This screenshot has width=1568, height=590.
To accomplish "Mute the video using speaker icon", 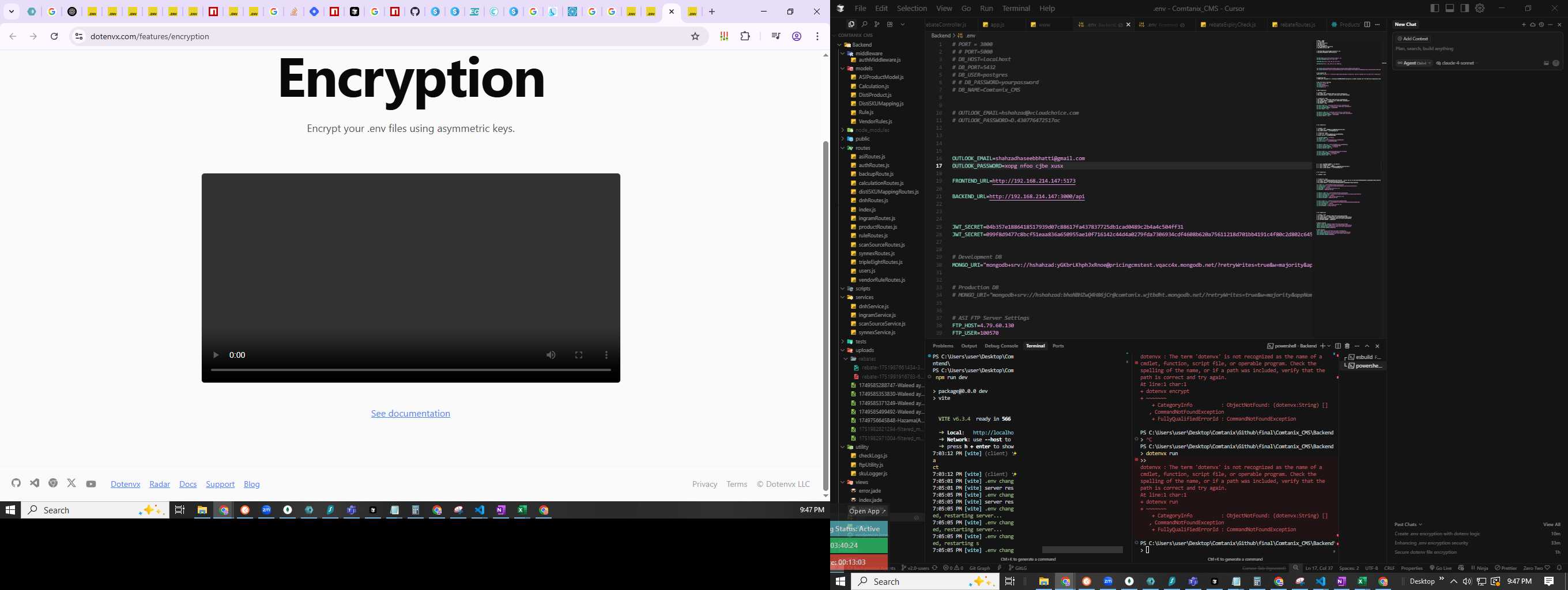I will pyautogui.click(x=551, y=355).
